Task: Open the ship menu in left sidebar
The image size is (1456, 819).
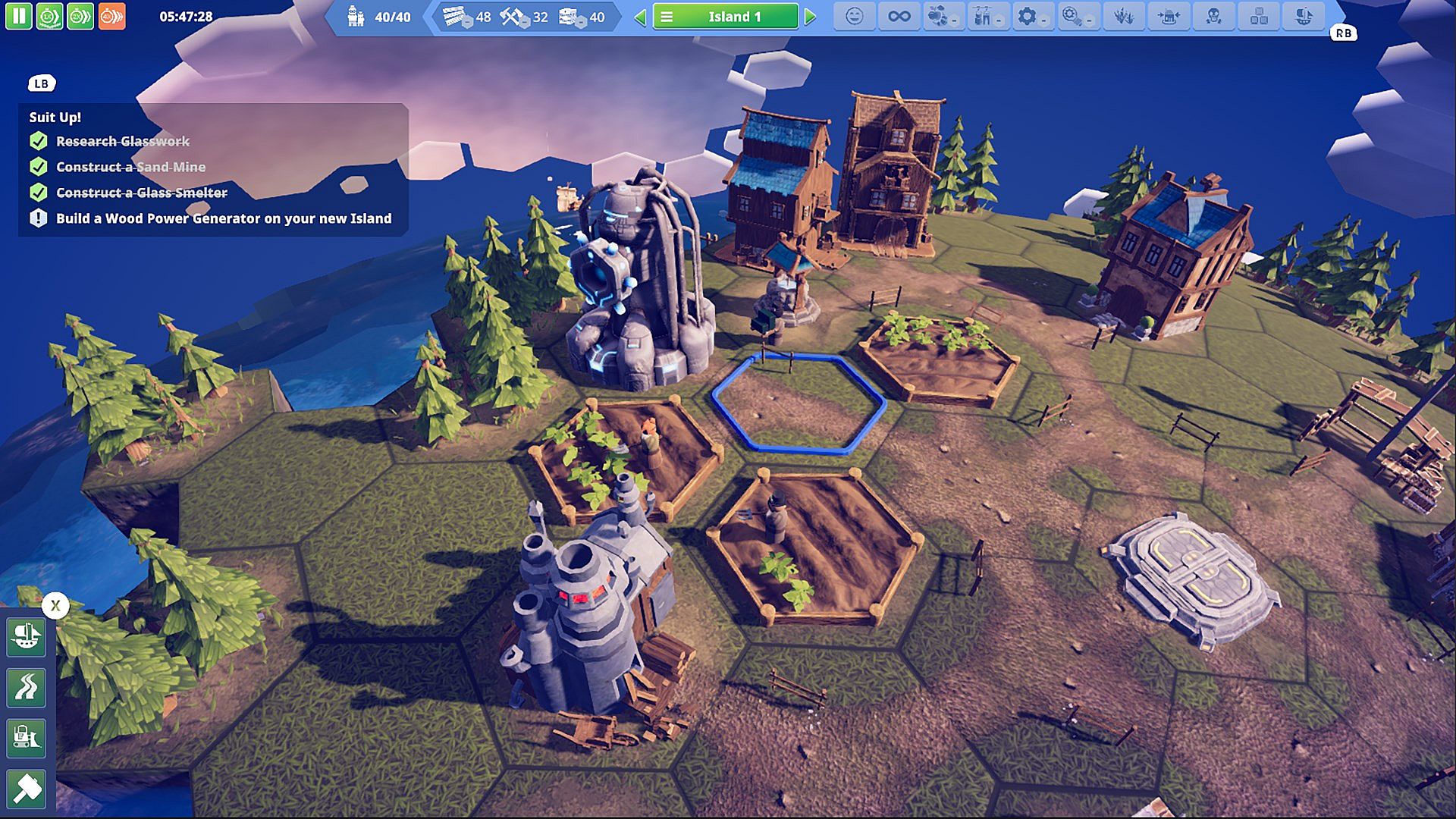Action: click(x=27, y=636)
